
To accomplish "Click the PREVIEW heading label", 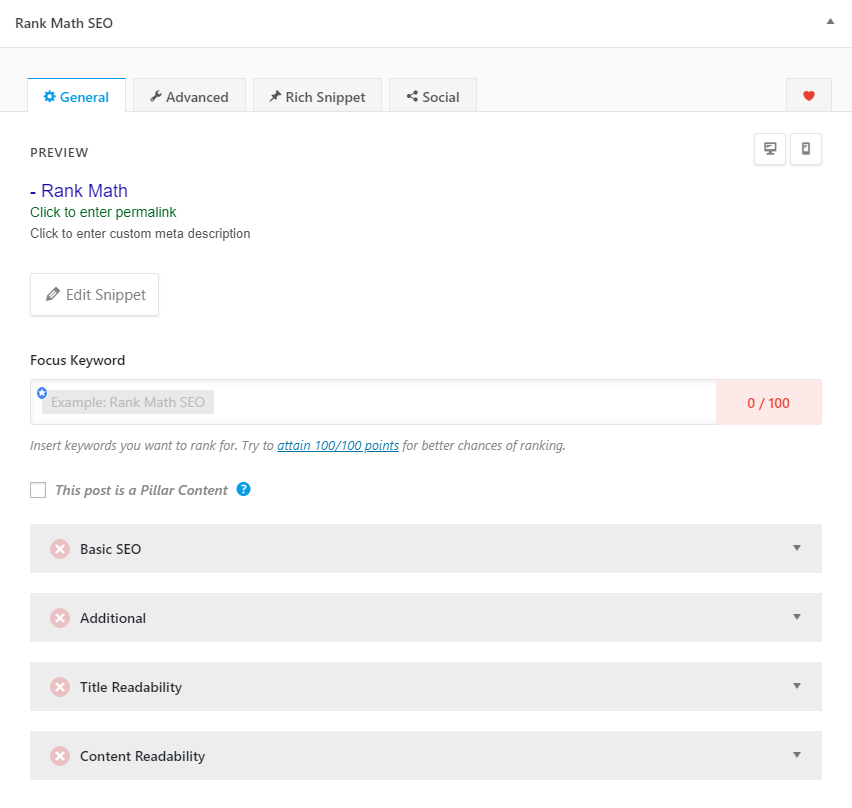I will coord(59,153).
